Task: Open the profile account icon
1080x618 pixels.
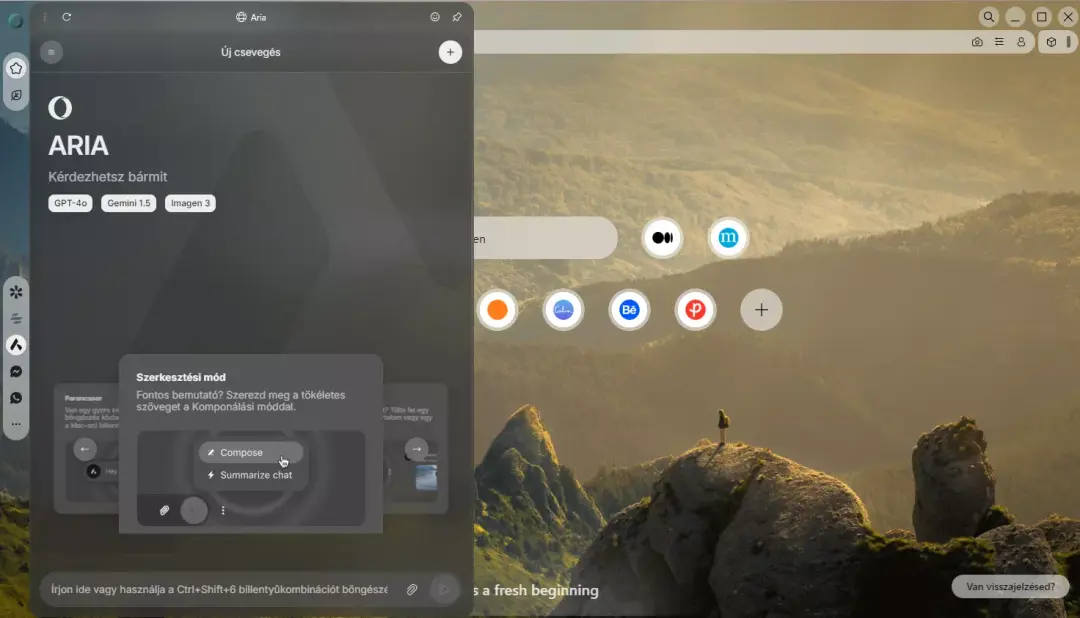Action: pos(1021,42)
